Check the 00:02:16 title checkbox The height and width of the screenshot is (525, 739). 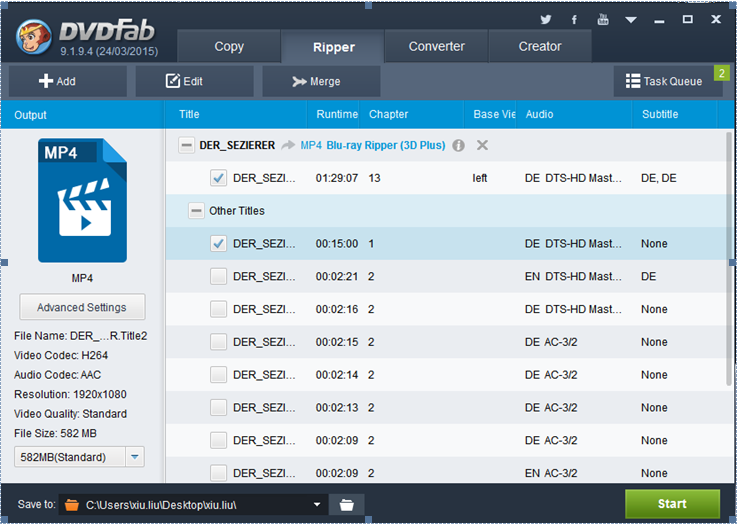[218, 309]
